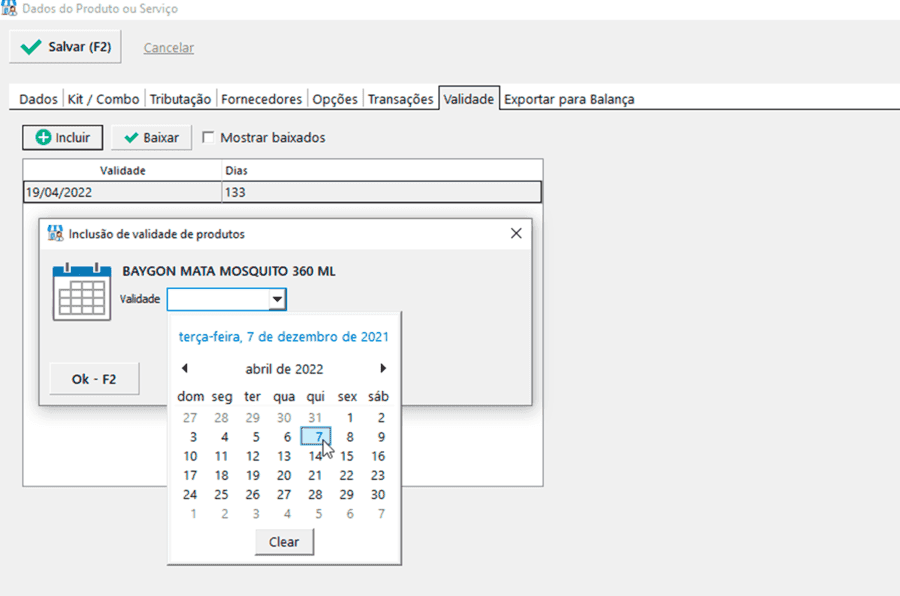Switch to the Transações tab
The image size is (900, 596).
pyautogui.click(x=401, y=99)
